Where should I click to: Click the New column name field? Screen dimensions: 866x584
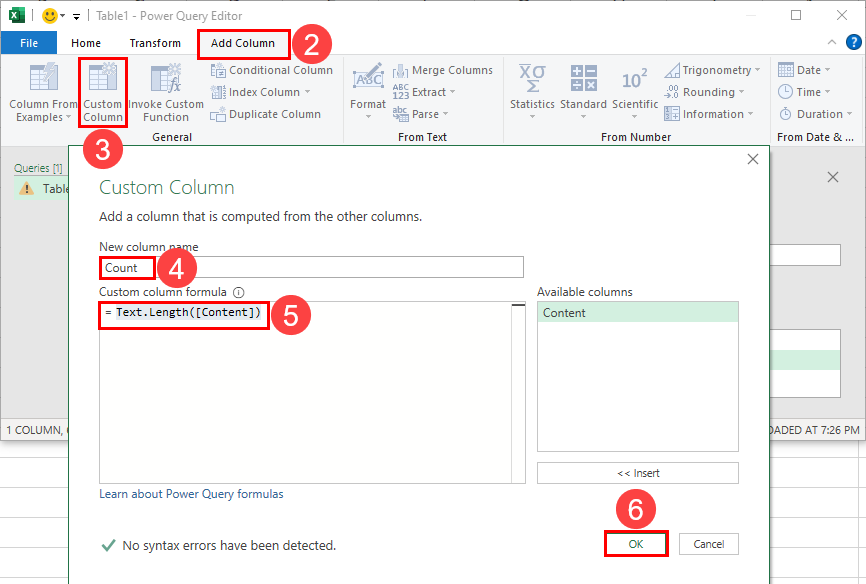click(311, 267)
